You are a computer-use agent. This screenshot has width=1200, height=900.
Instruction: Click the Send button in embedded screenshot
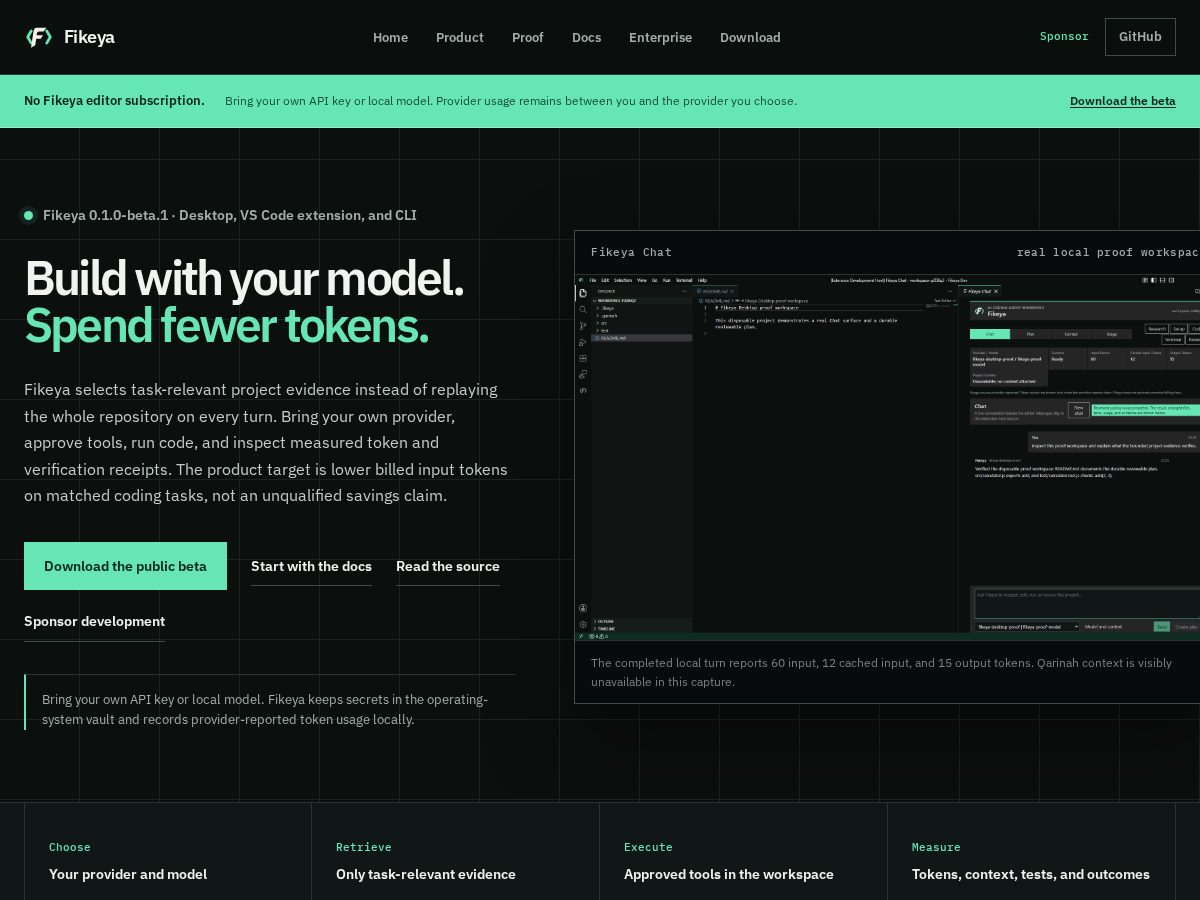click(x=1161, y=627)
